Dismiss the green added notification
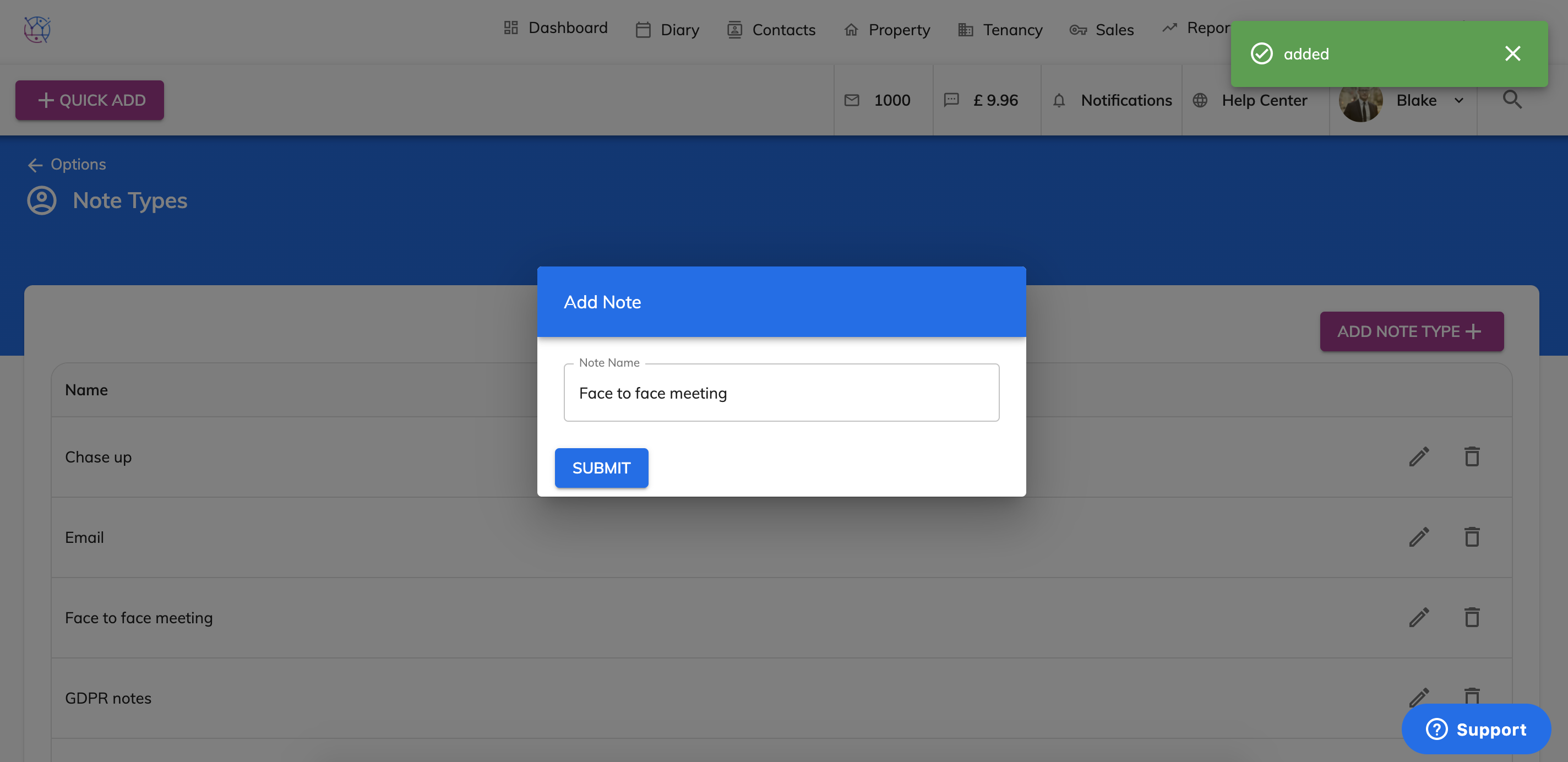This screenshot has width=1568, height=762. (1512, 53)
